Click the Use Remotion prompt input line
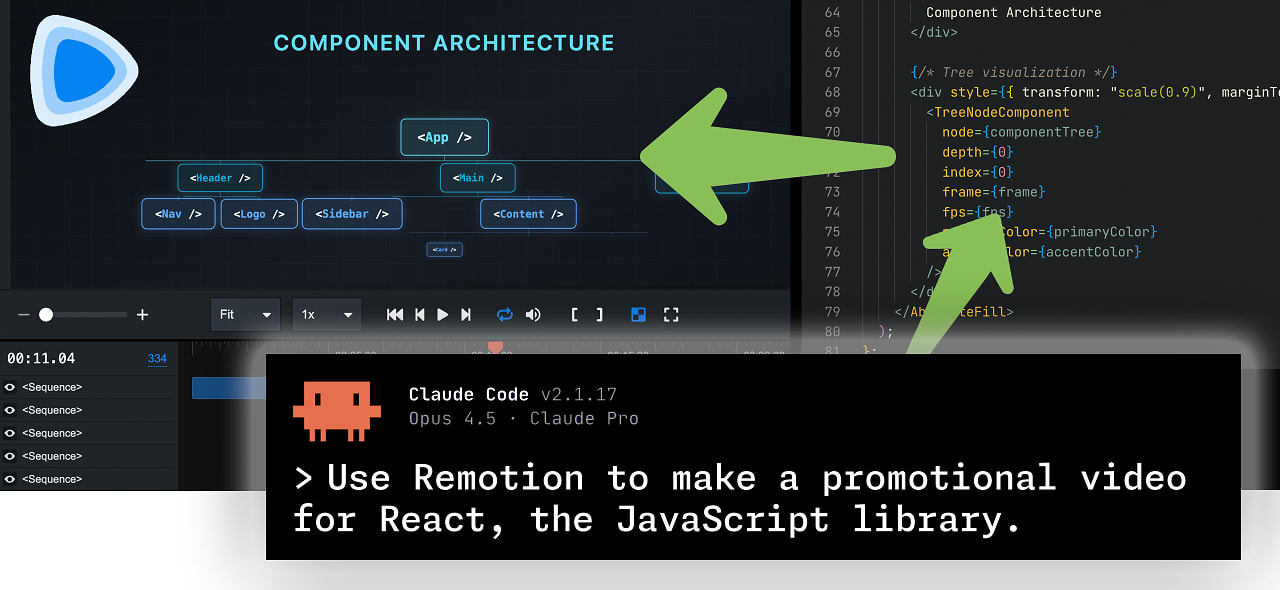 click(x=740, y=498)
